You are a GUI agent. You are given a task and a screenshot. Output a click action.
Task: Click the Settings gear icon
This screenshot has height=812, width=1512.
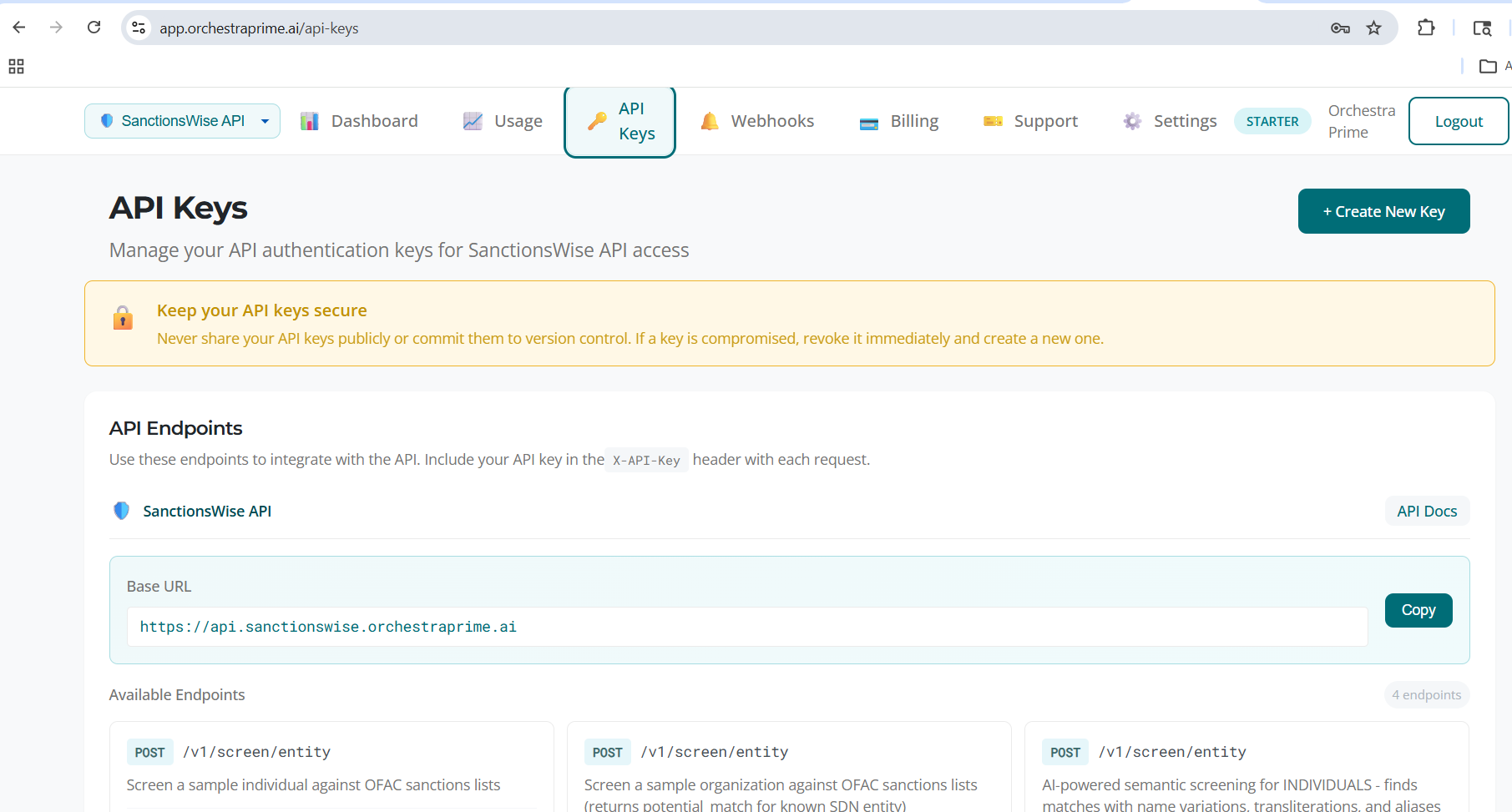[1132, 121]
